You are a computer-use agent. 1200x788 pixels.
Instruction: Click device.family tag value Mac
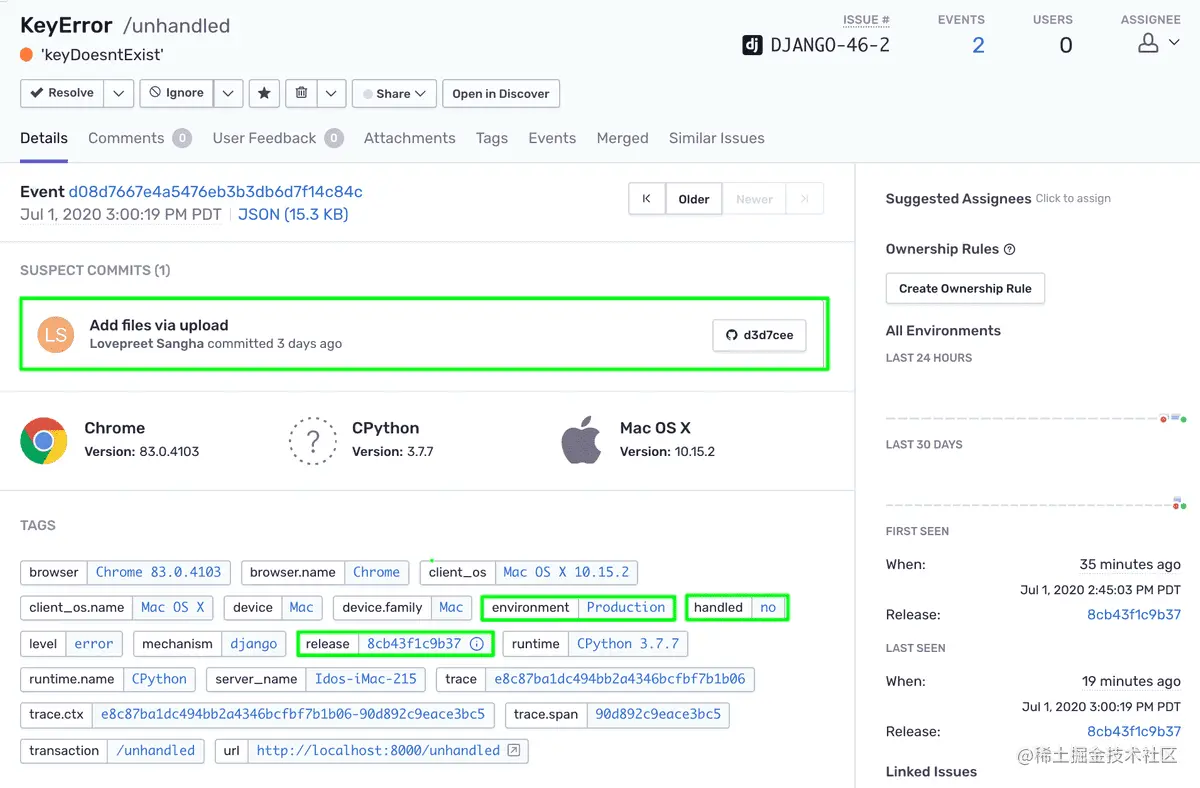(x=451, y=607)
